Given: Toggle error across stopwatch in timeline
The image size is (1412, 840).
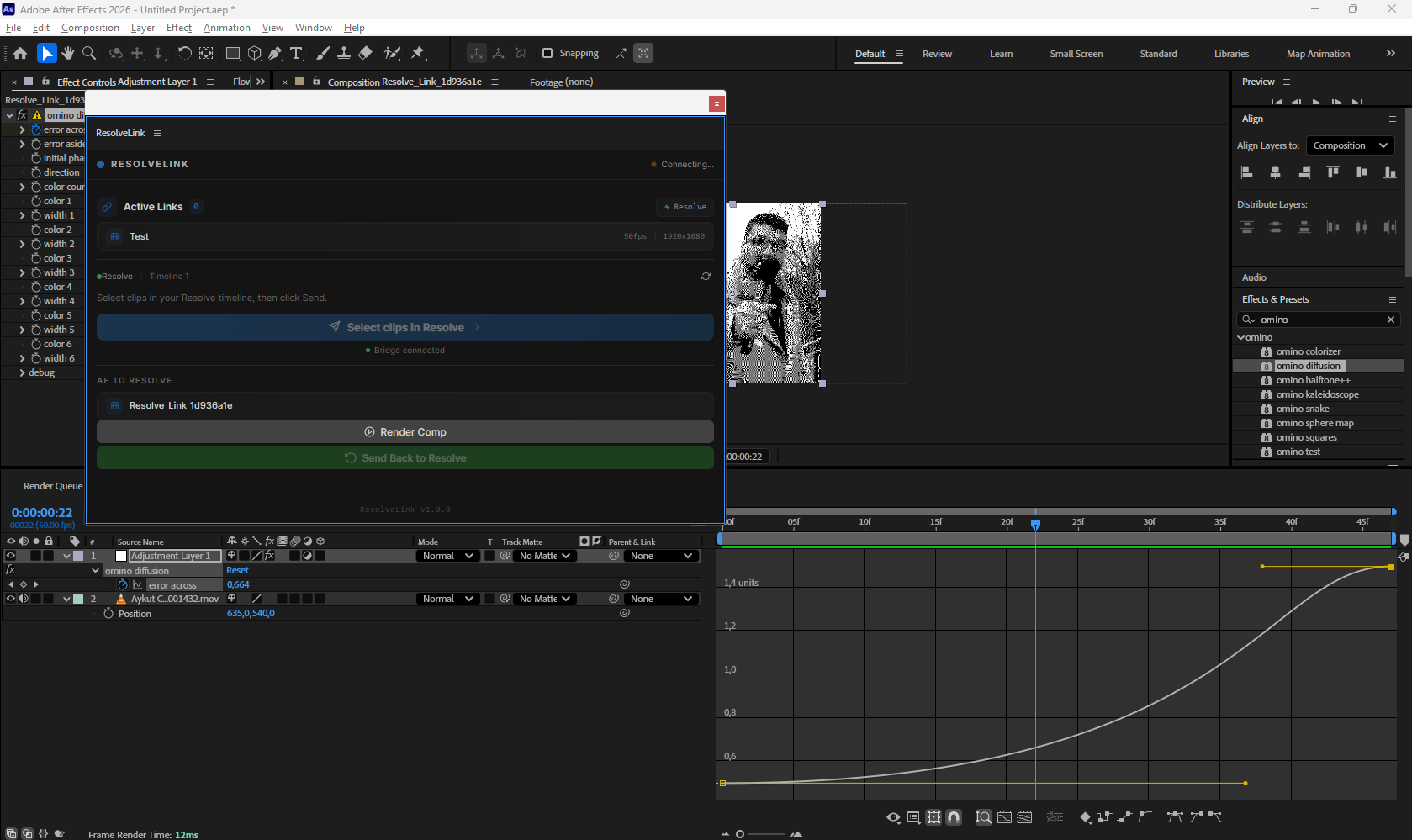Looking at the screenshot, I should click(x=123, y=584).
